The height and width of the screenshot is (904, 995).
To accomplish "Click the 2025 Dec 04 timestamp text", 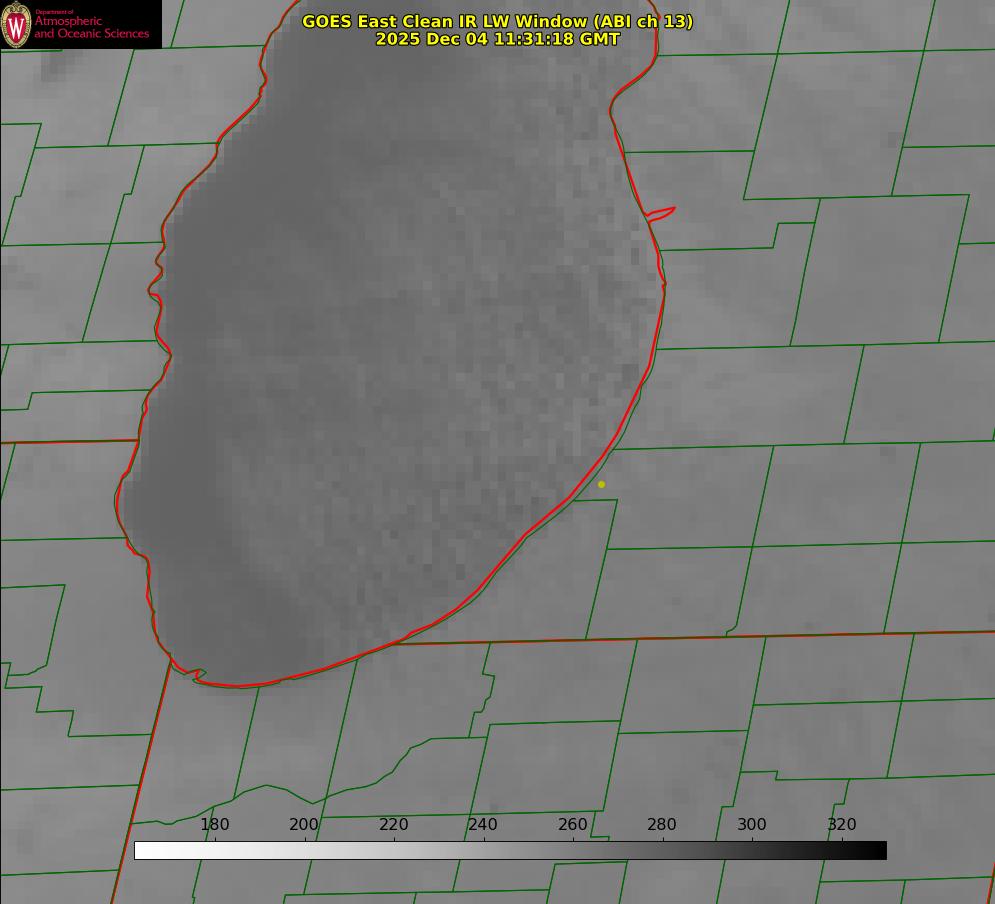I will click(x=498, y=39).
